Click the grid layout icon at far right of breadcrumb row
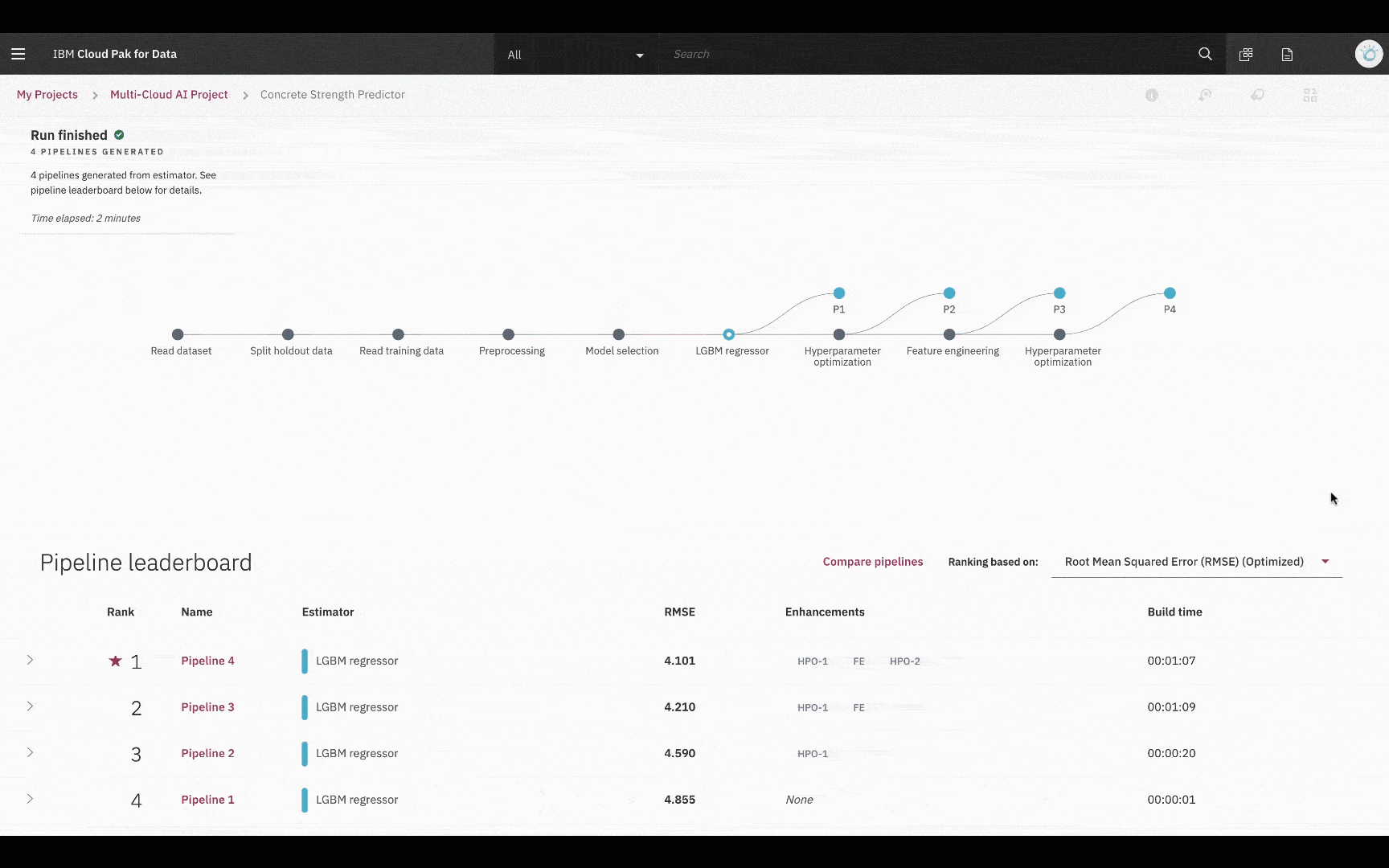This screenshot has width=1389, height=868. coord(1310,95)
